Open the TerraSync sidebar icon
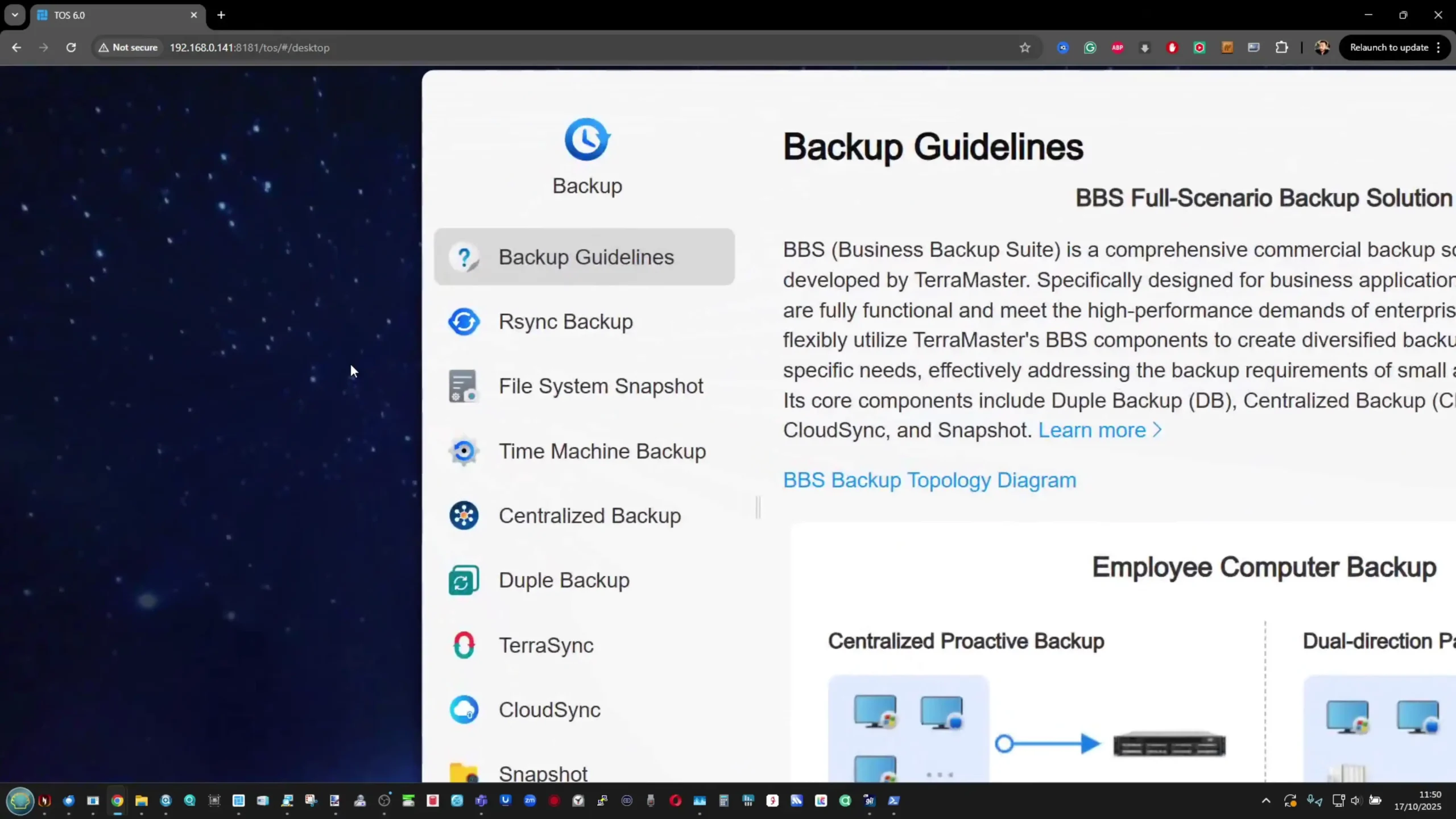1456x819 pixels. coord(464,645)
